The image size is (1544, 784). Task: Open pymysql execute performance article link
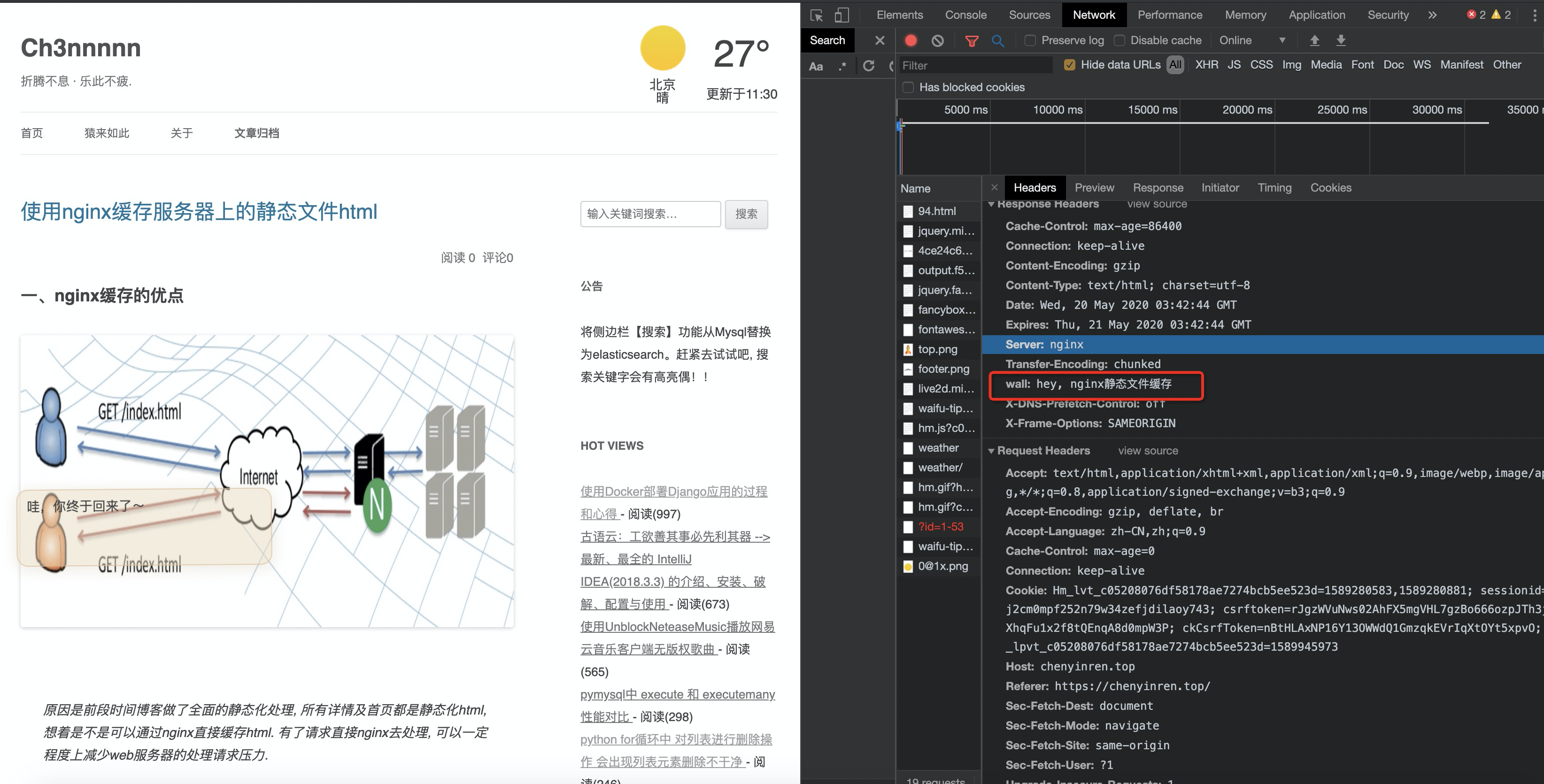677,706
